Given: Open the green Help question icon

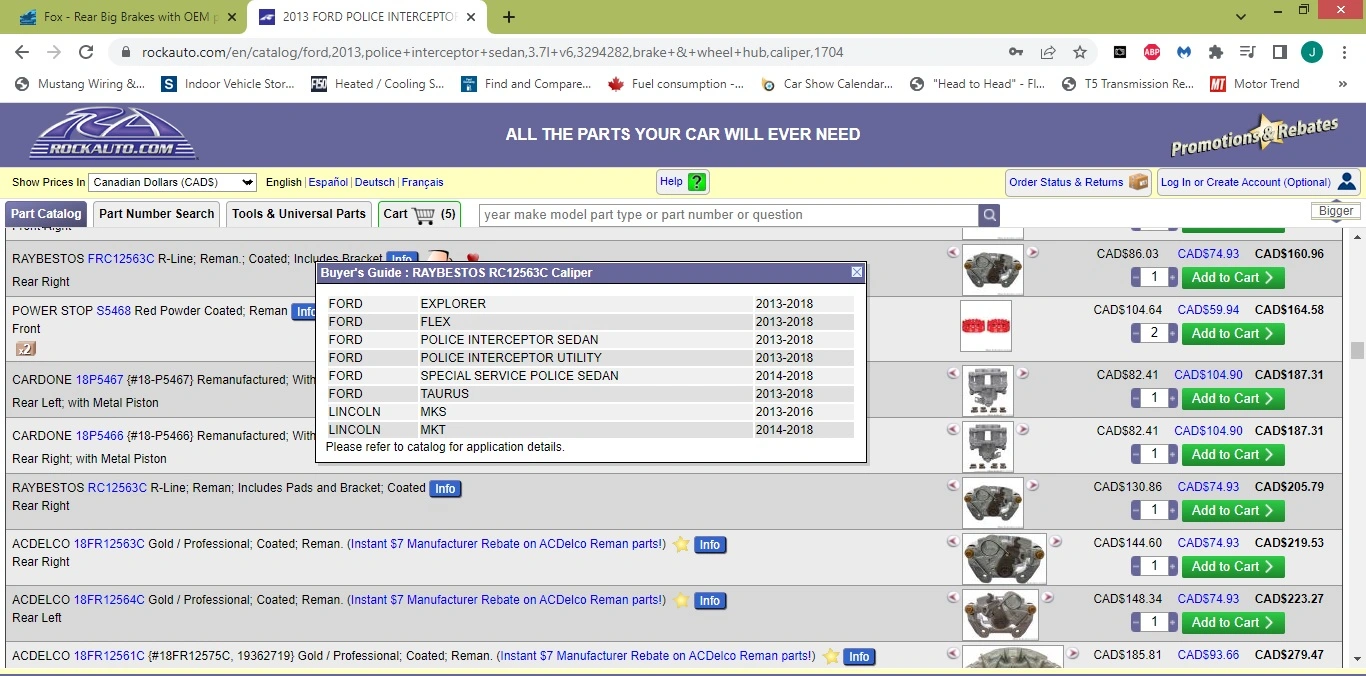Looking at the screenshot, I should click(x=697, y=182).
